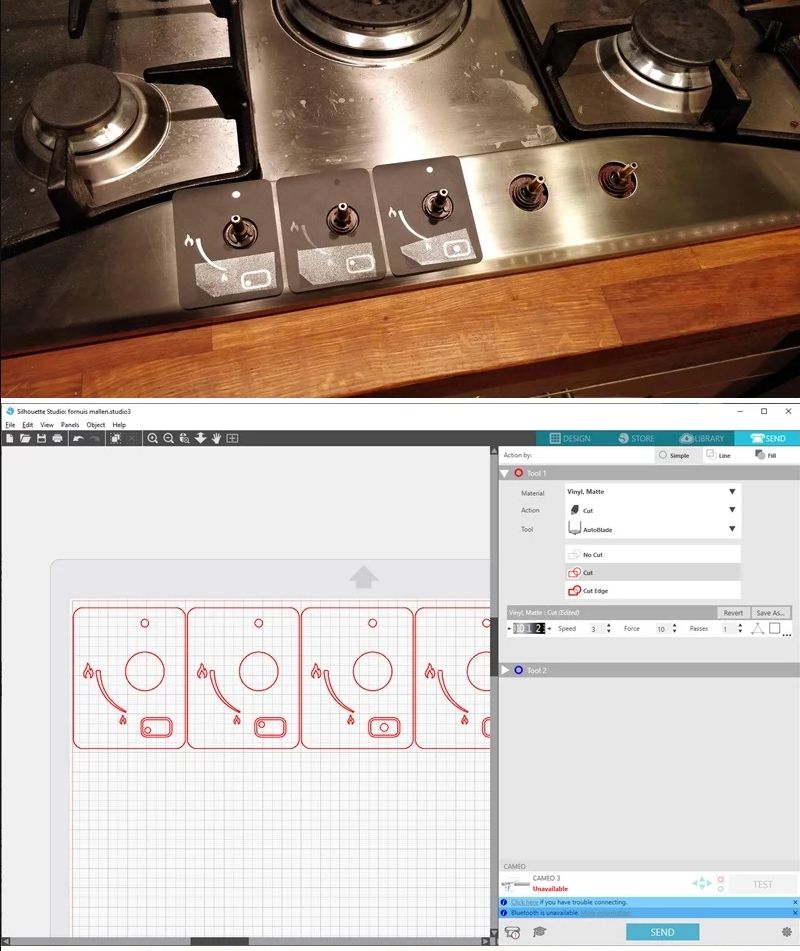Click the Undo arrow icon
Viewport: 800px width, 951px height.
(x=78, y=438)
